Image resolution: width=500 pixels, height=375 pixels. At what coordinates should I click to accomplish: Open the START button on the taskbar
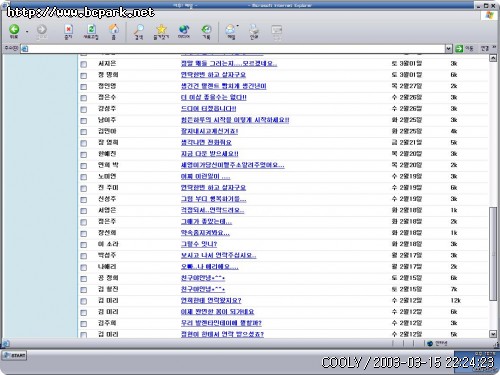[x=14, y=356]
